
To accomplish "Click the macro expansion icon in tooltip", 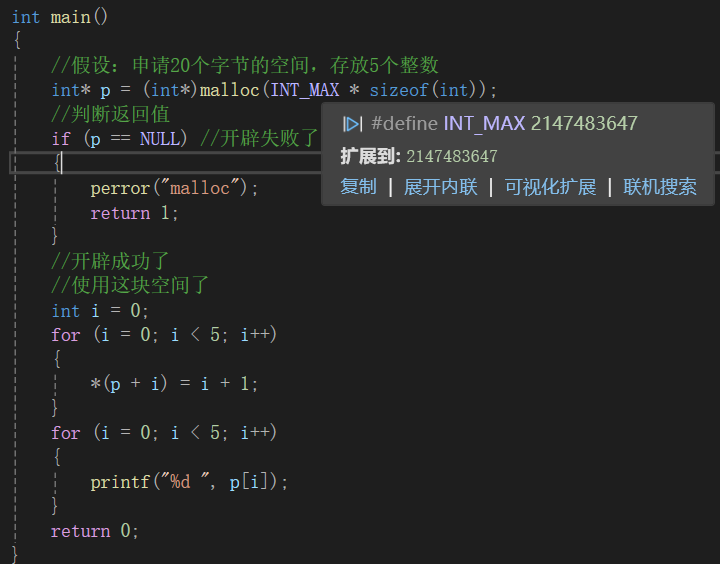I will [352, 124].
